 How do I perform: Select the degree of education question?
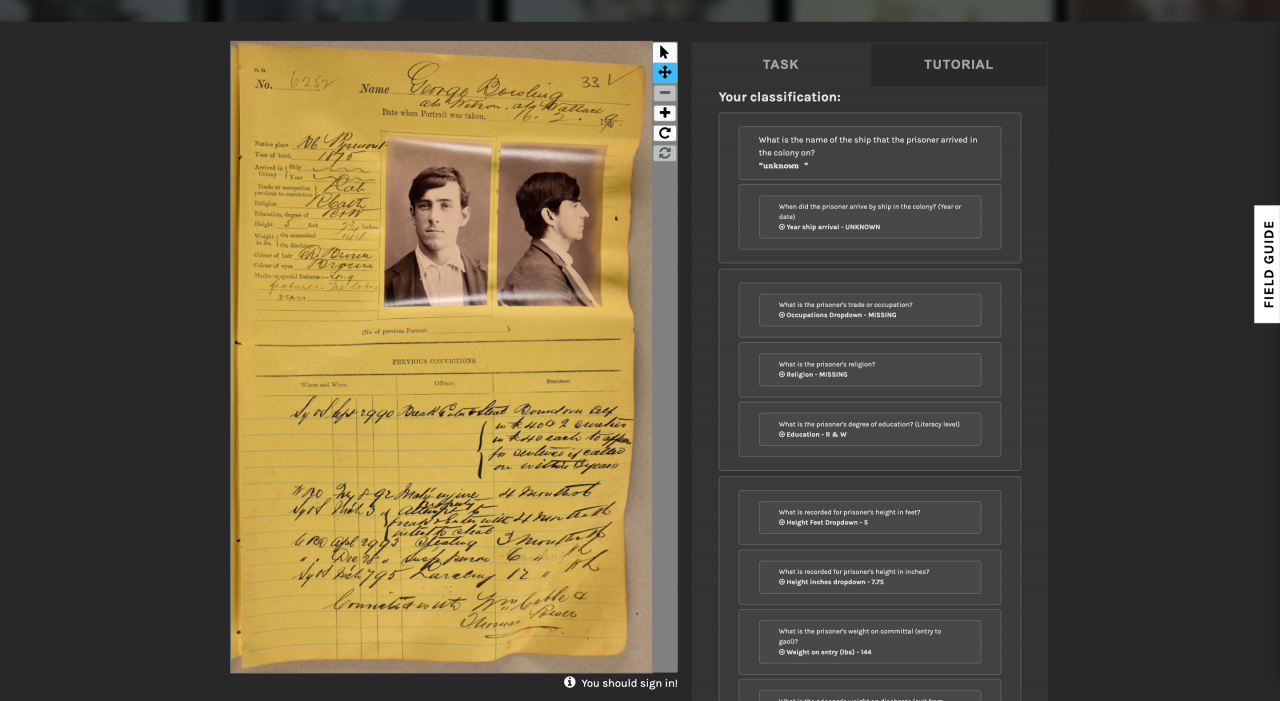(869, 424)
